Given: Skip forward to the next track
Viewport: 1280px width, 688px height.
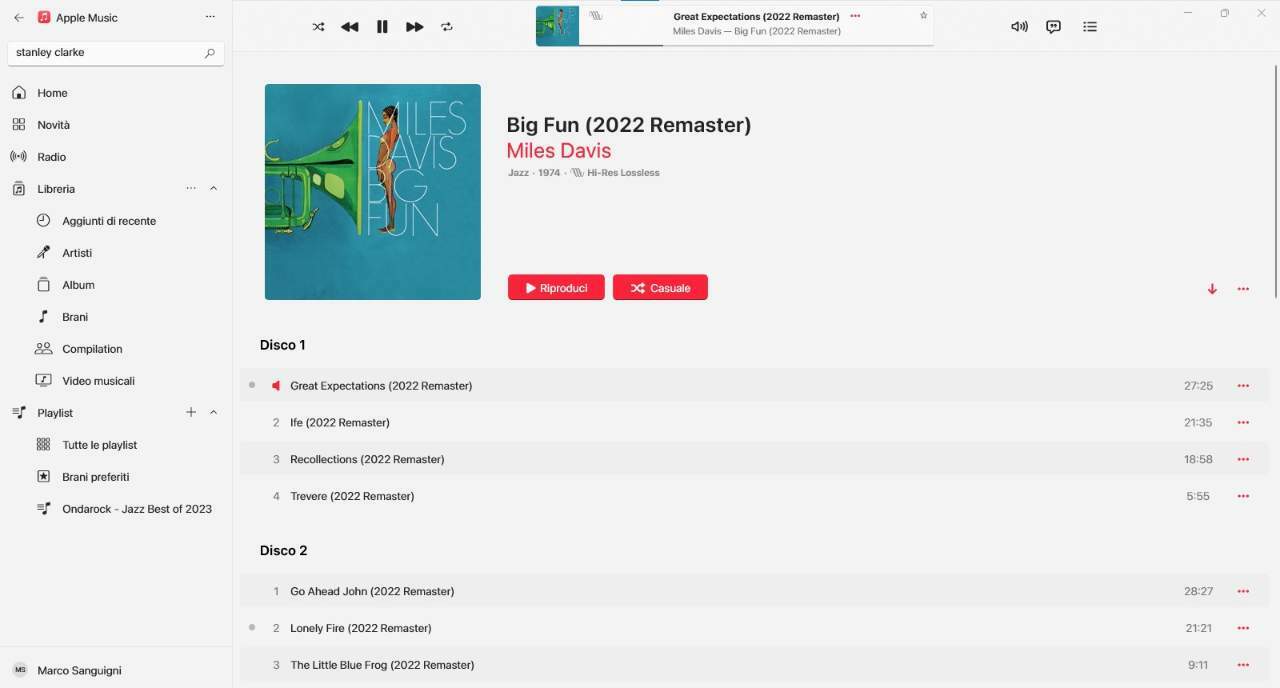Looking at the screenshot, I should click(414, 27).
